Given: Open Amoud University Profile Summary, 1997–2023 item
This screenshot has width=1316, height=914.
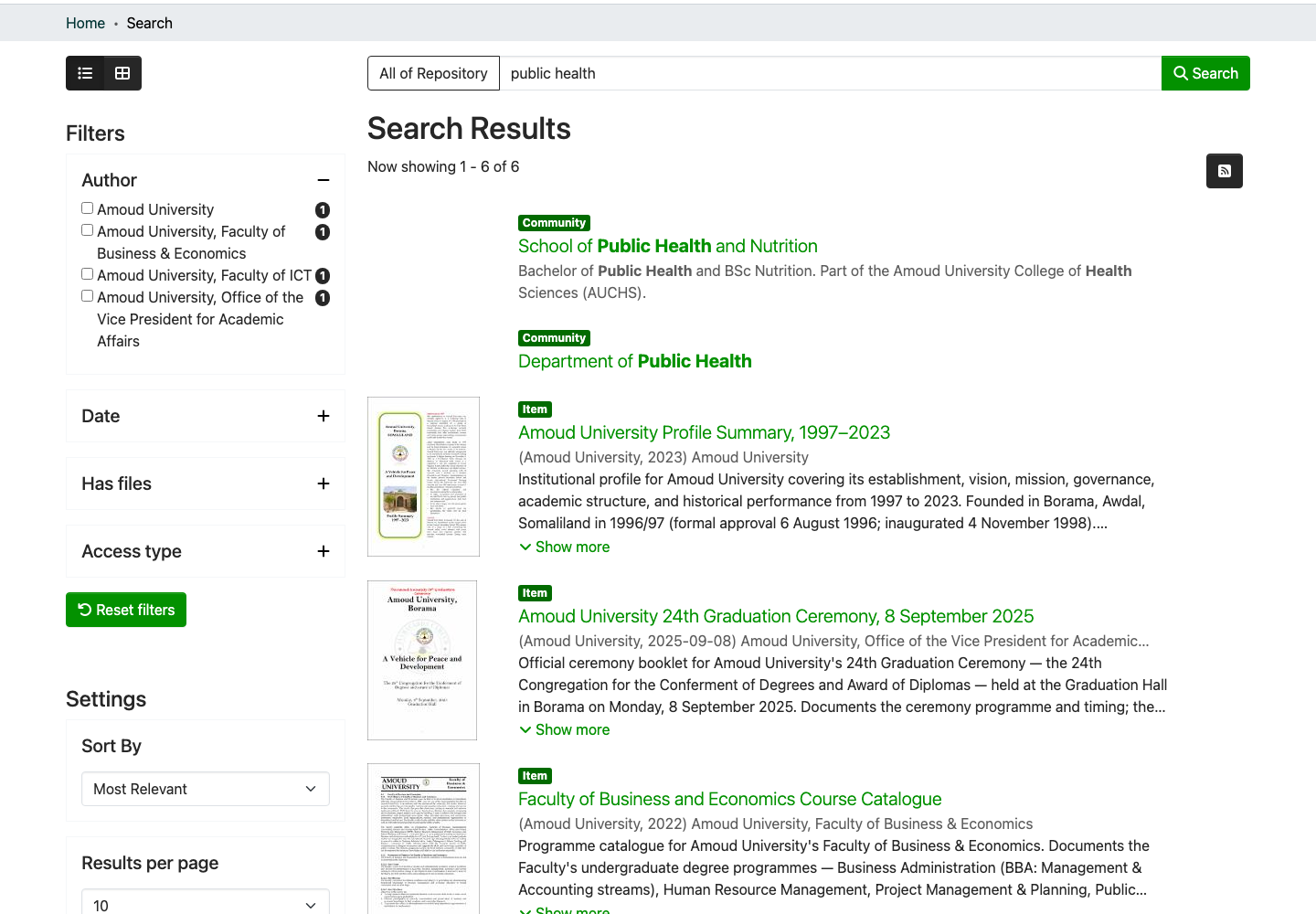Looking at the screenshot, I should [x=704, y=432].
